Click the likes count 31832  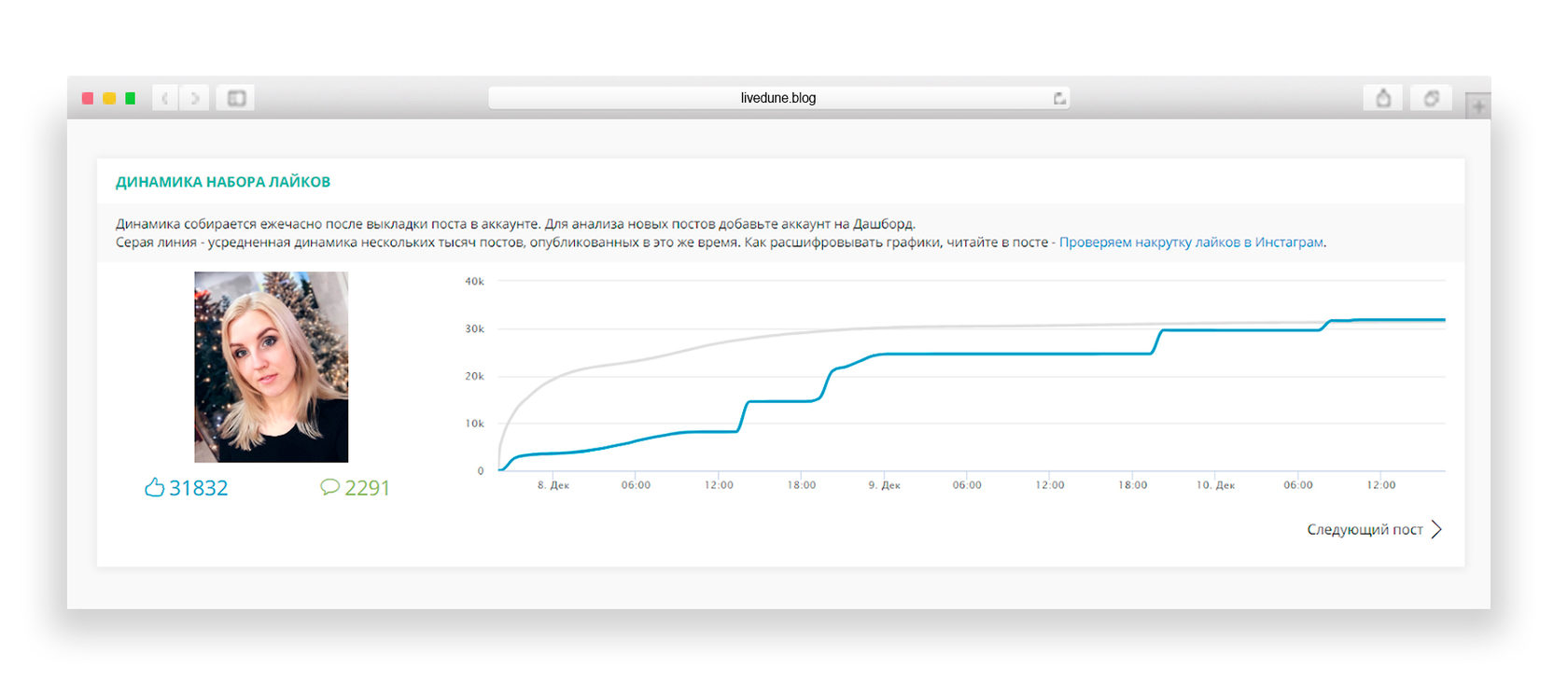[x=198, y=488]
